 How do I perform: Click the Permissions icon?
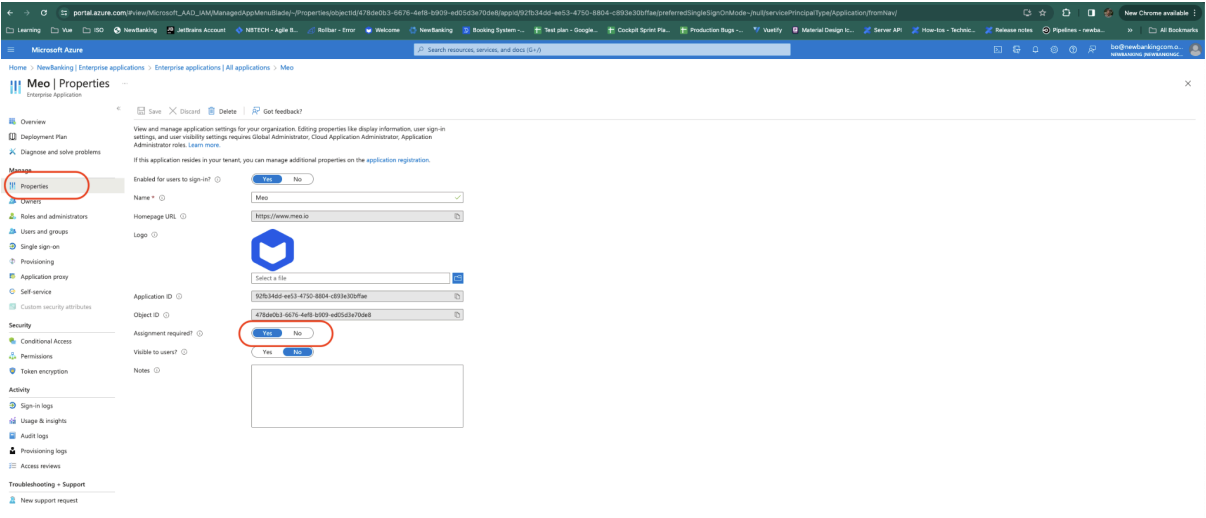pos(12,356)
